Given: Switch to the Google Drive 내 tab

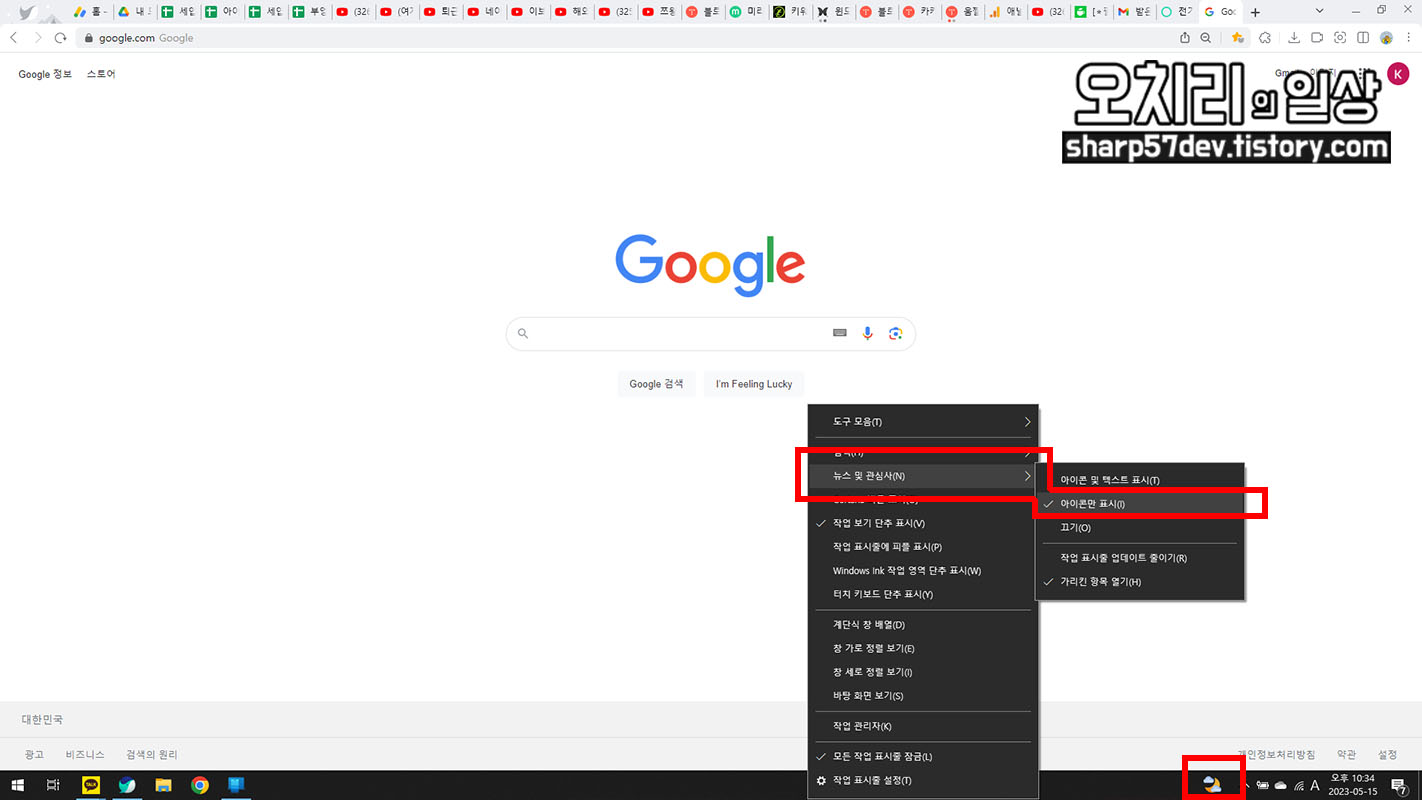Looking at the screenshot, I should pos(134,12).
